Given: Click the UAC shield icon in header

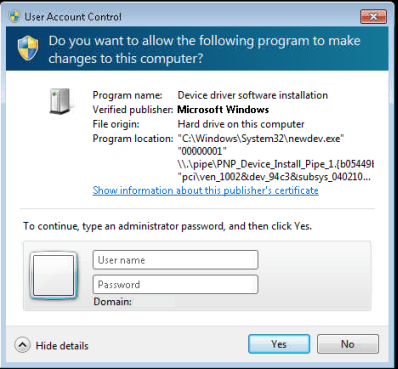Looking at the screenshot, I should tap(28, 48).
